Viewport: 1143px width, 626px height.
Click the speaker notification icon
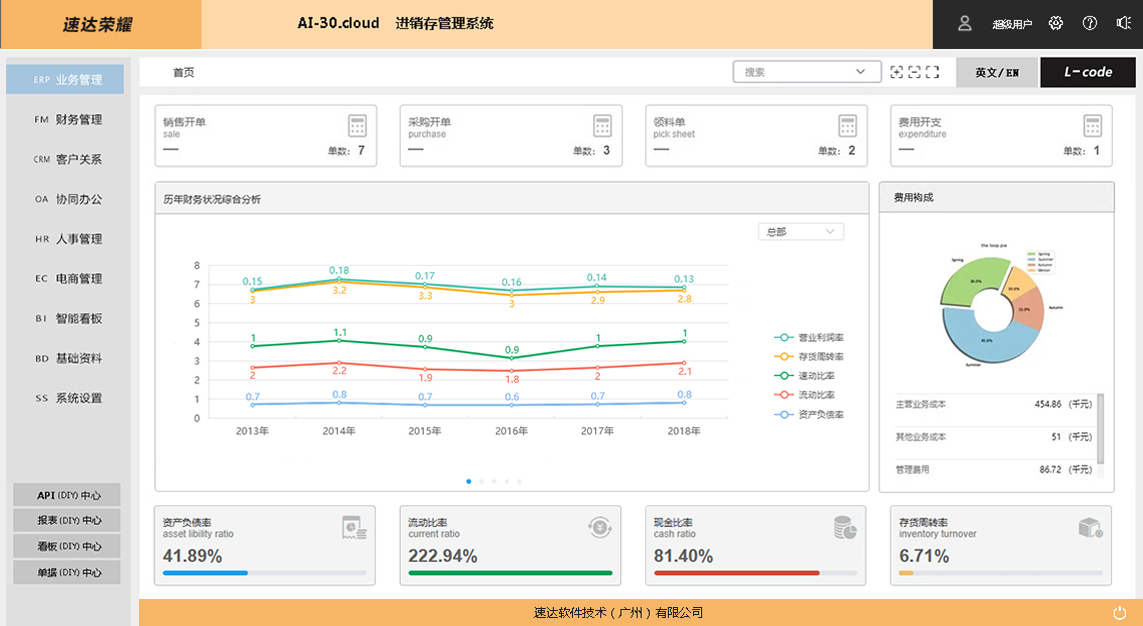click(x=1123, y=23)
